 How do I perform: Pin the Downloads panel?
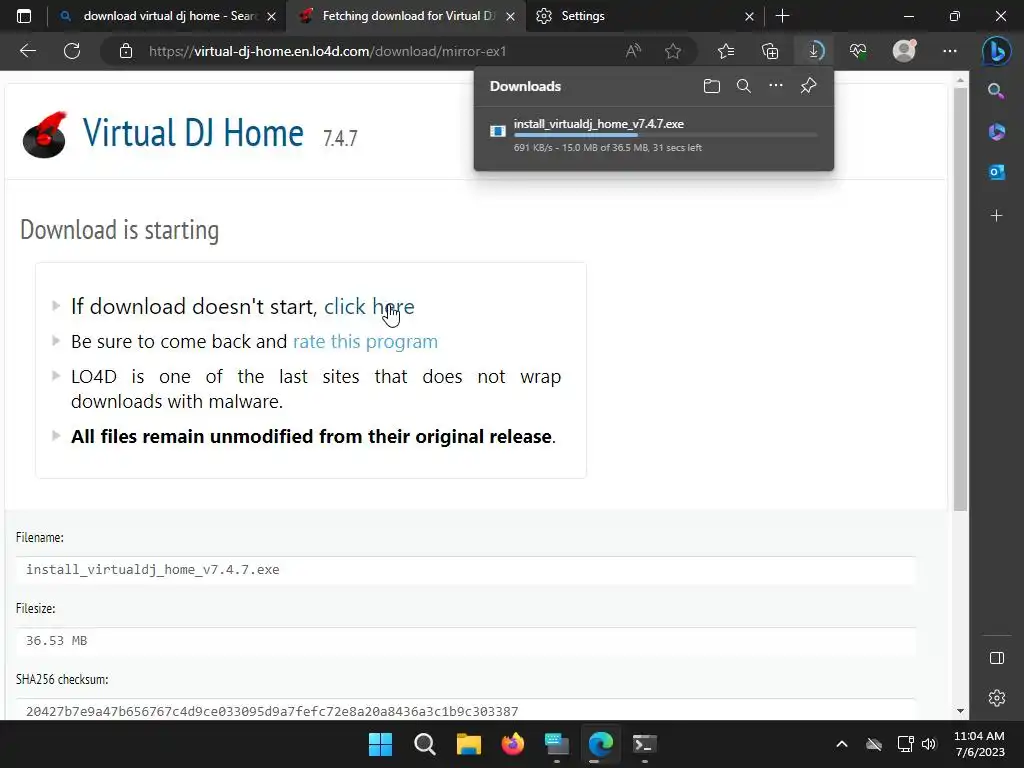click(x=808, y=86)
